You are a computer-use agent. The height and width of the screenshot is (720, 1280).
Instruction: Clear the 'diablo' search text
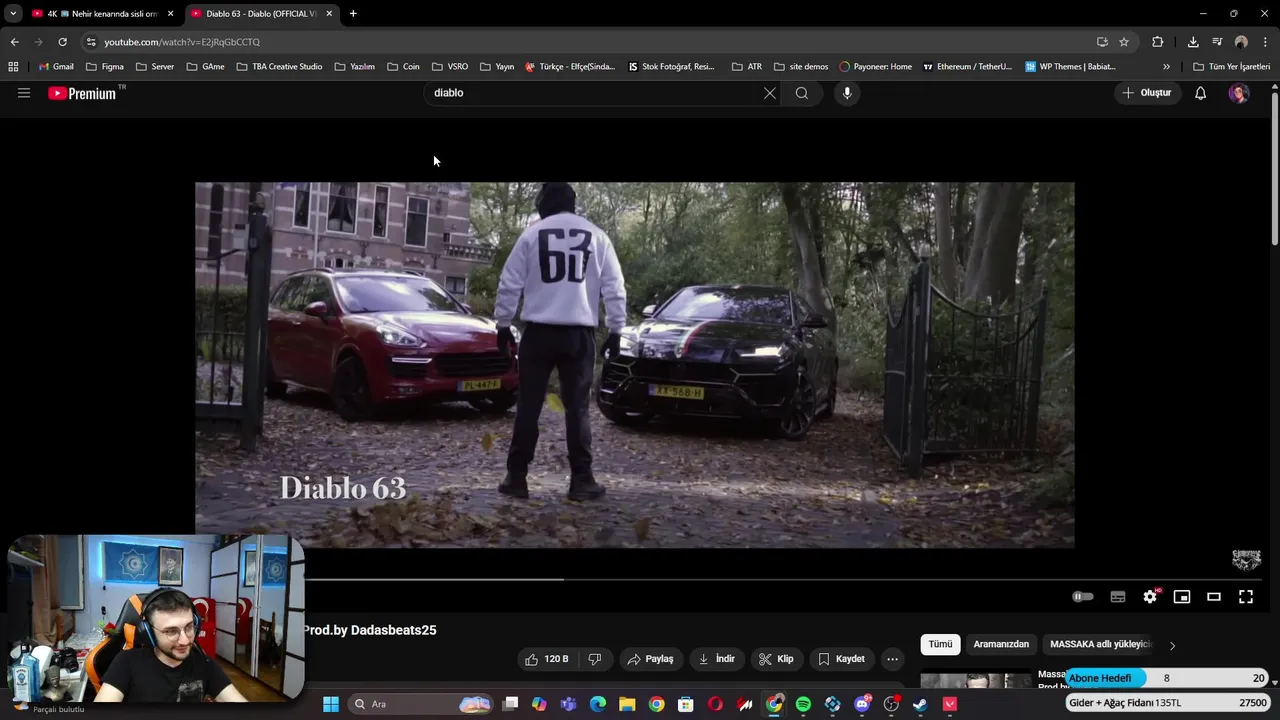769,93
